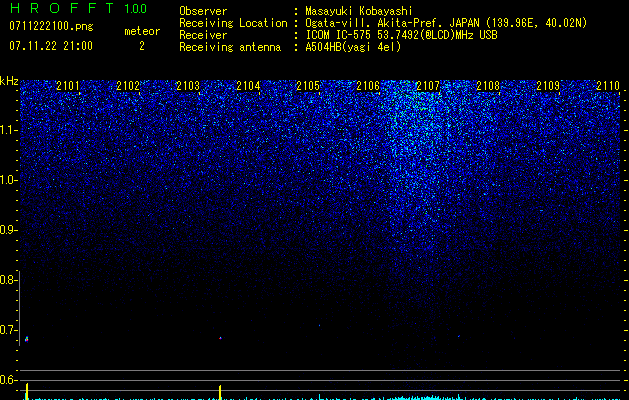Click the 0.7 frequency axis label
This screenshot has width=629, height=400.
pos(8,330)
